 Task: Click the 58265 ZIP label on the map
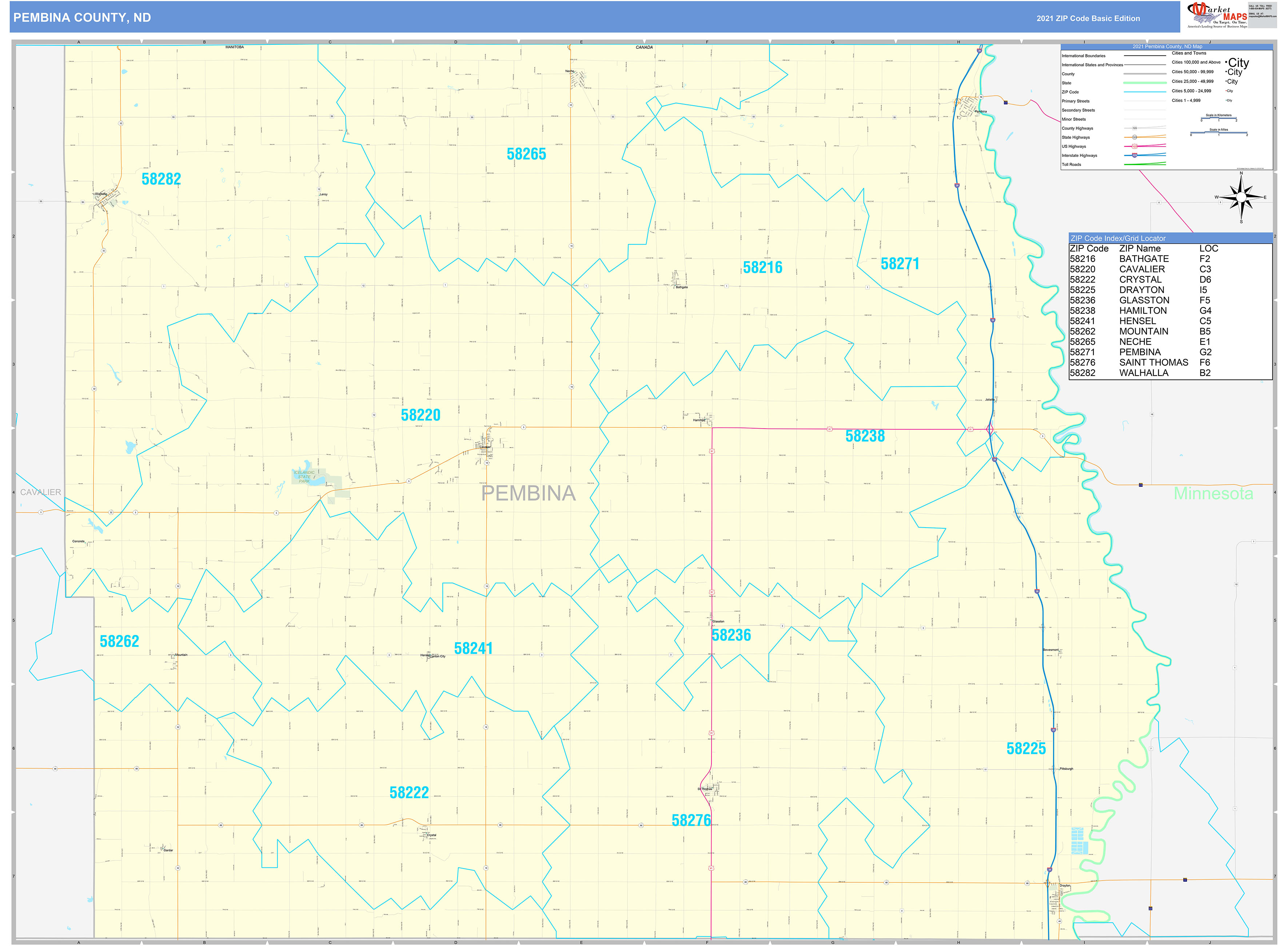(x=526, y=154)
